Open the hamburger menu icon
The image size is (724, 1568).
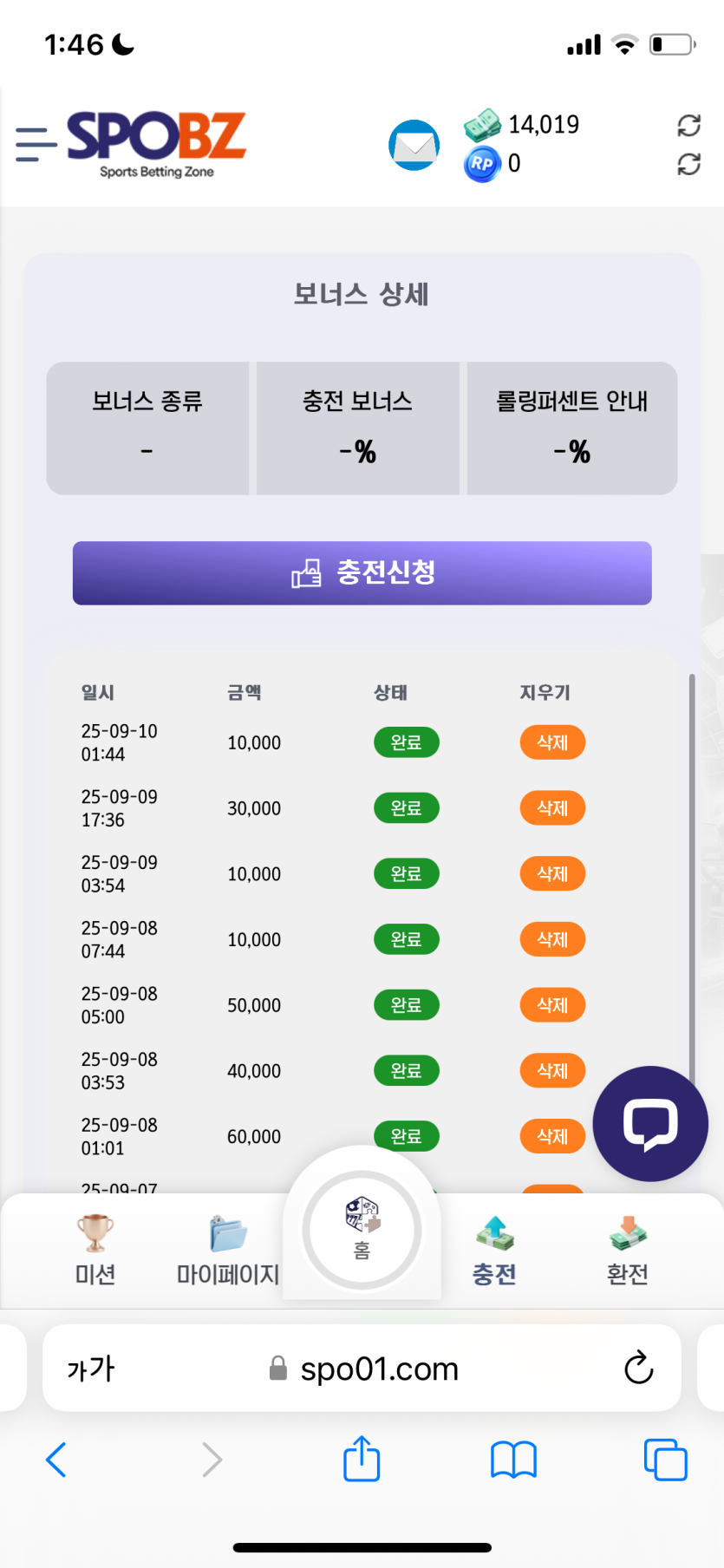point(36,144)
